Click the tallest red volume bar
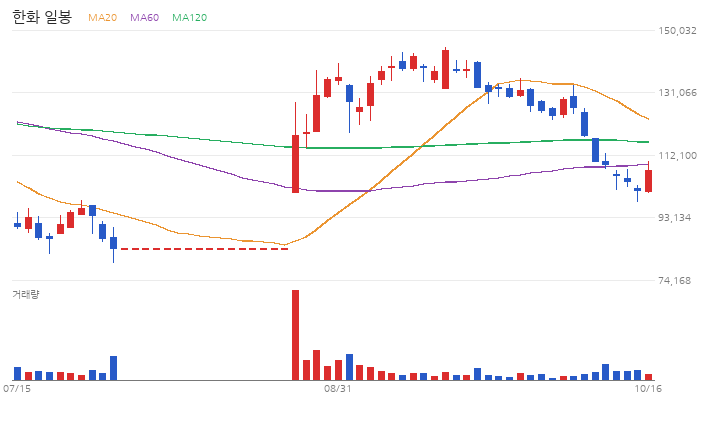720x440 pixels. tap(295, 335)
